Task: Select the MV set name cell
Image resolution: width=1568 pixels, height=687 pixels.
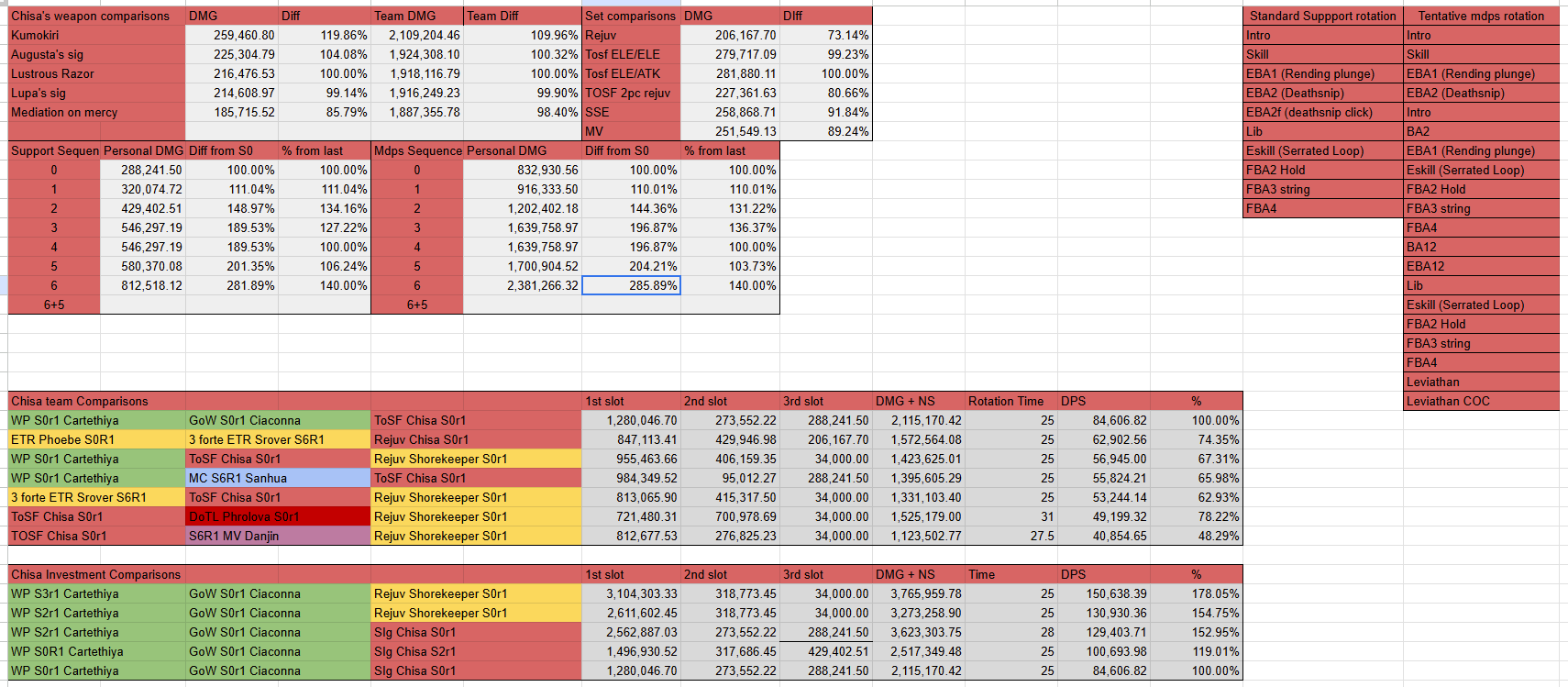Action: tap(632, 131)
